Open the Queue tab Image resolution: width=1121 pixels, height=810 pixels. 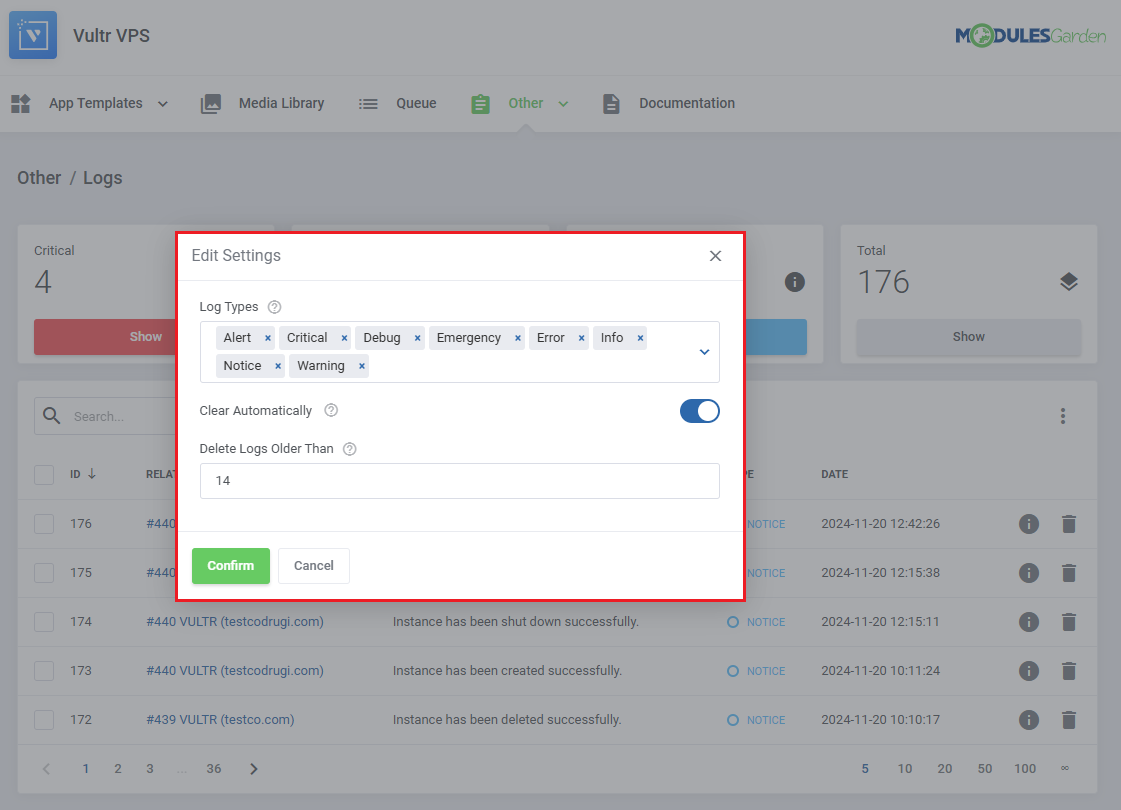click(x=397, y=104)
